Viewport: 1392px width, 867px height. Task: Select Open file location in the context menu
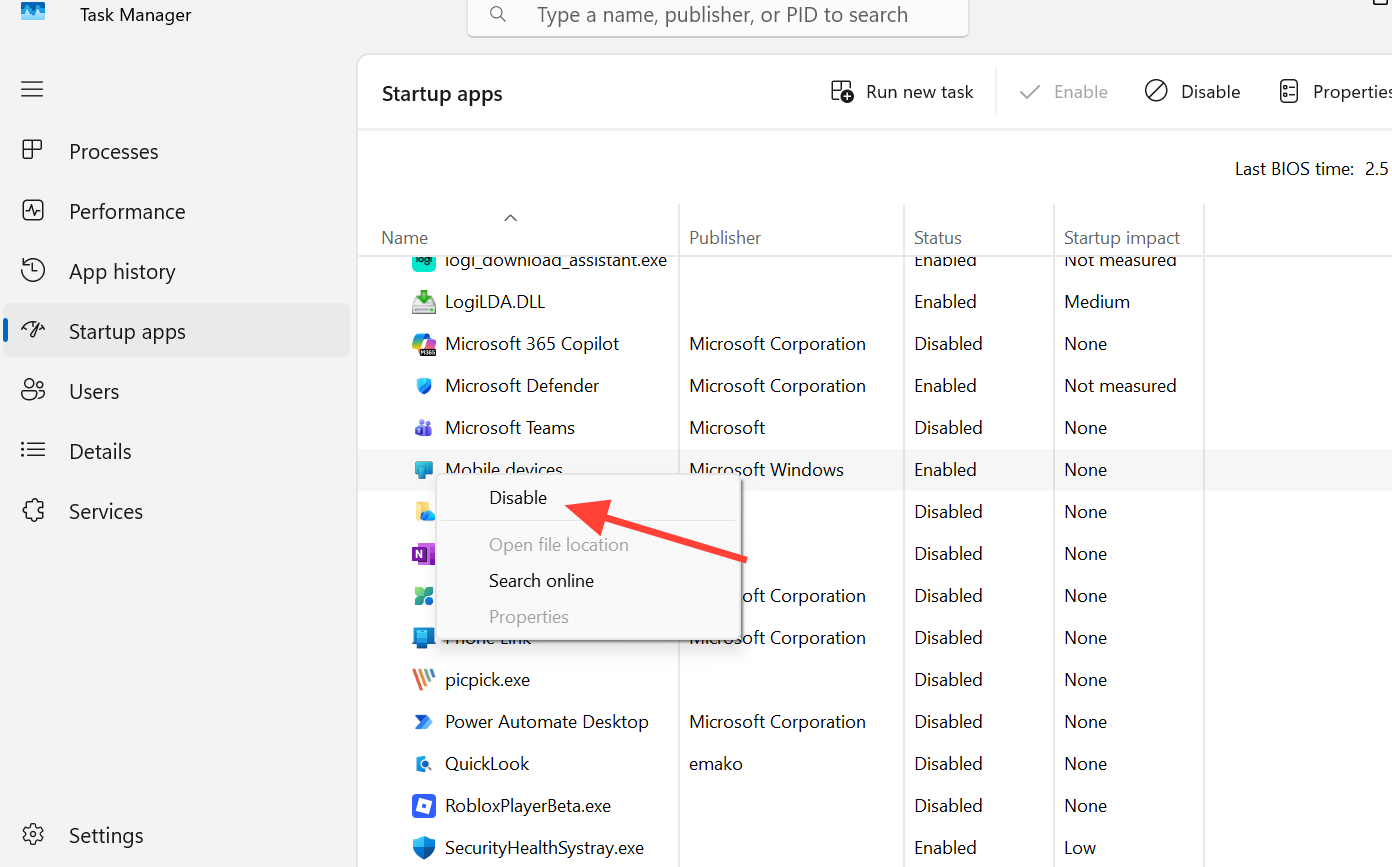tap(559, 545)
